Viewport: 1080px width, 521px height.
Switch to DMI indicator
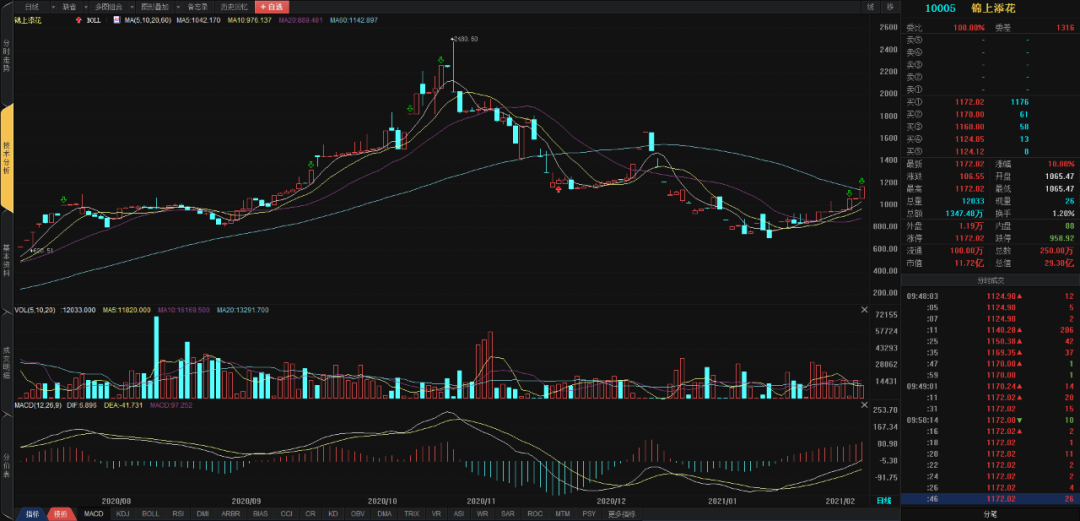tap(203, 514)
